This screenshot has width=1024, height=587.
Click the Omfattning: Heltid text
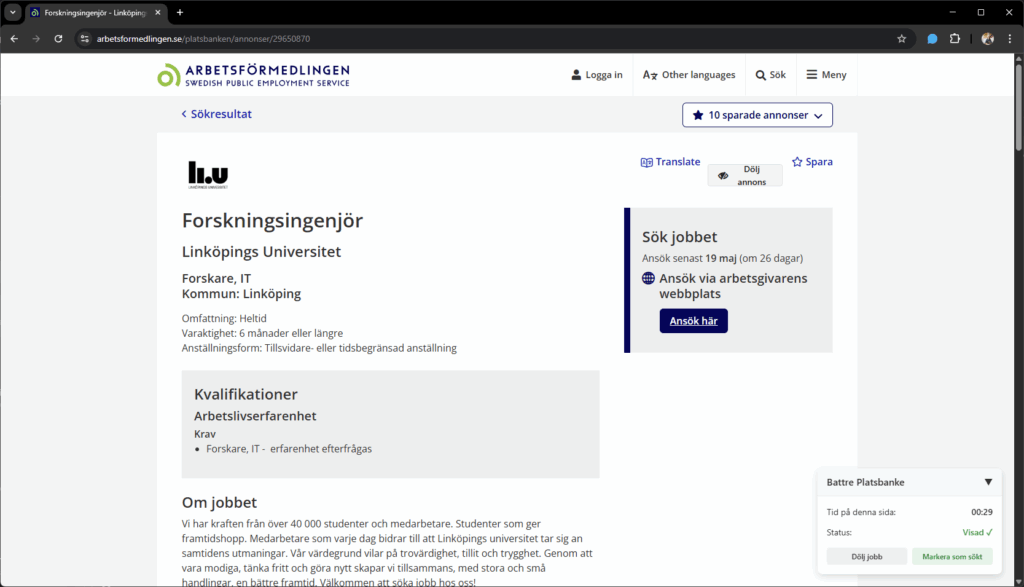click(x=224, y=319)
